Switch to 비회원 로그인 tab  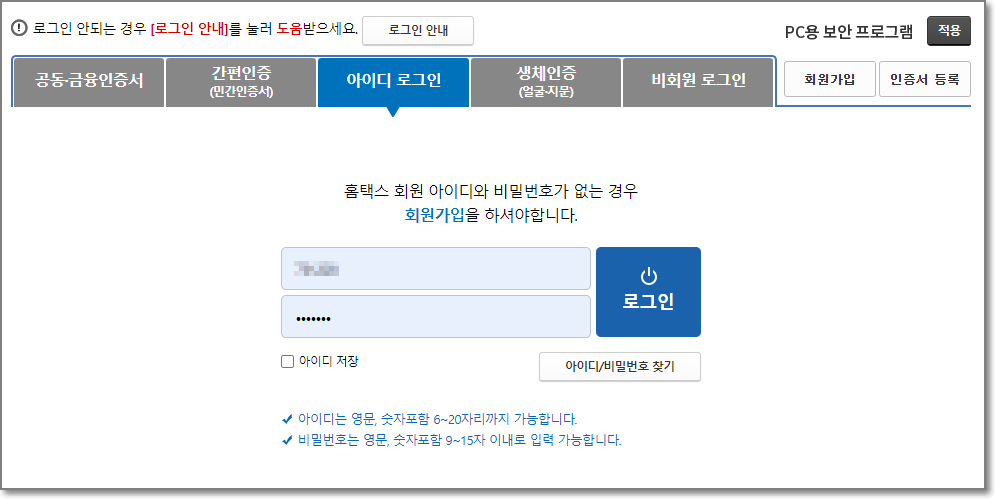(x=698, y=82)
